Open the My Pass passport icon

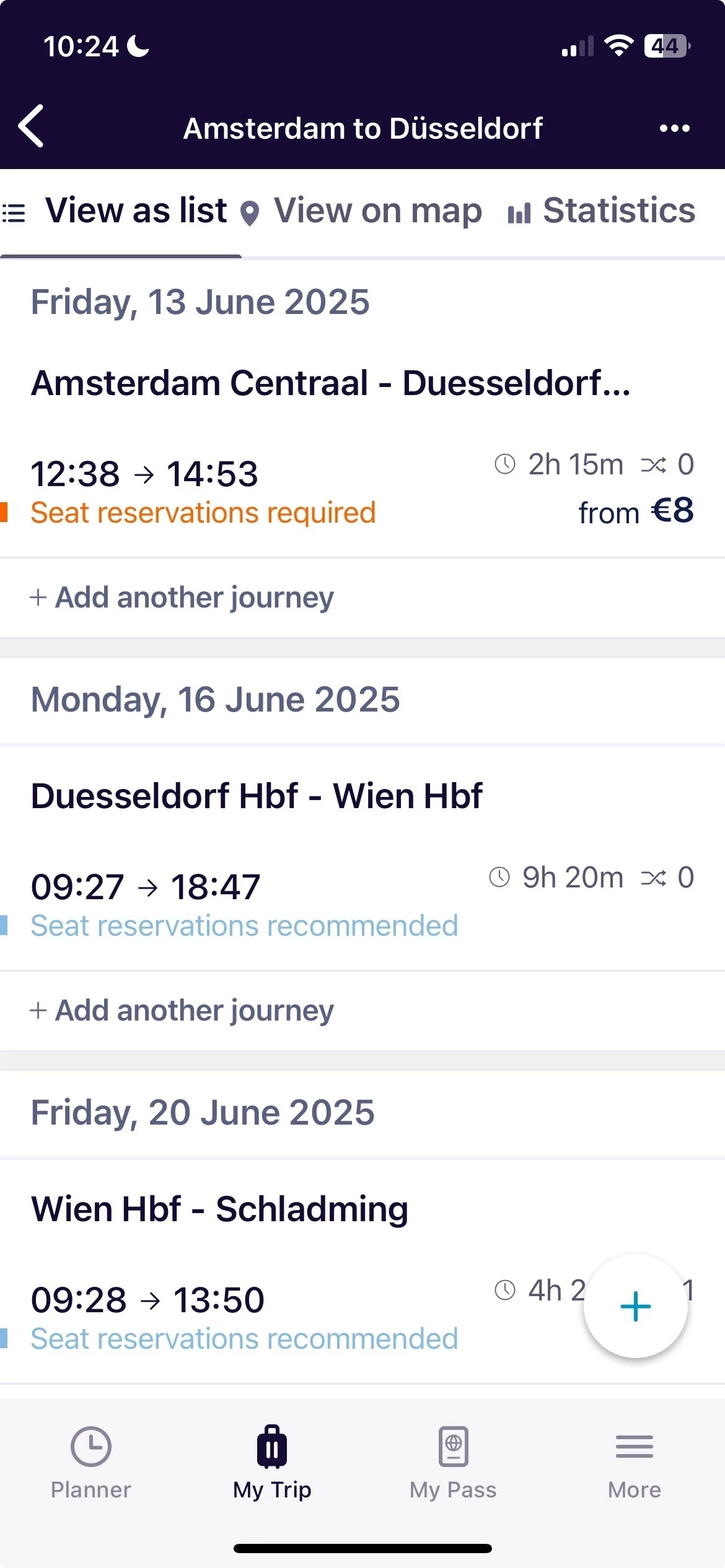(453, 1447)
